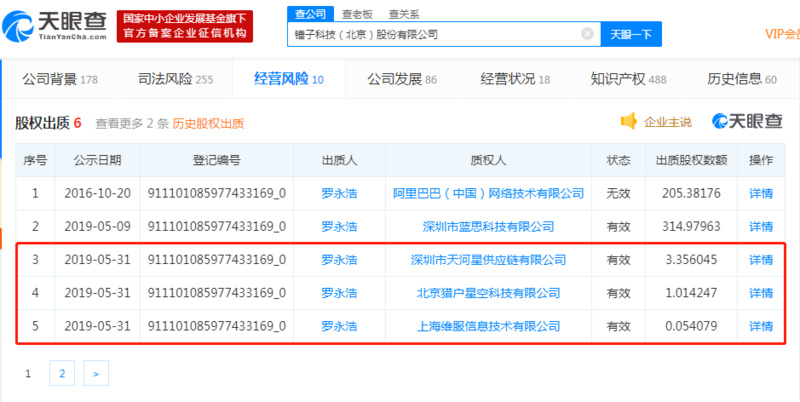
Task: Go to page 2 of results
Action: (x=62, y=373)
